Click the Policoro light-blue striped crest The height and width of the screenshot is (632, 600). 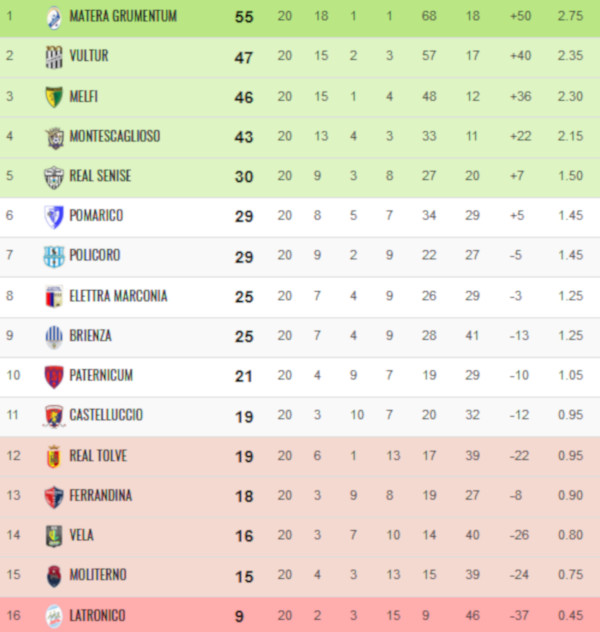pos(54,256)
